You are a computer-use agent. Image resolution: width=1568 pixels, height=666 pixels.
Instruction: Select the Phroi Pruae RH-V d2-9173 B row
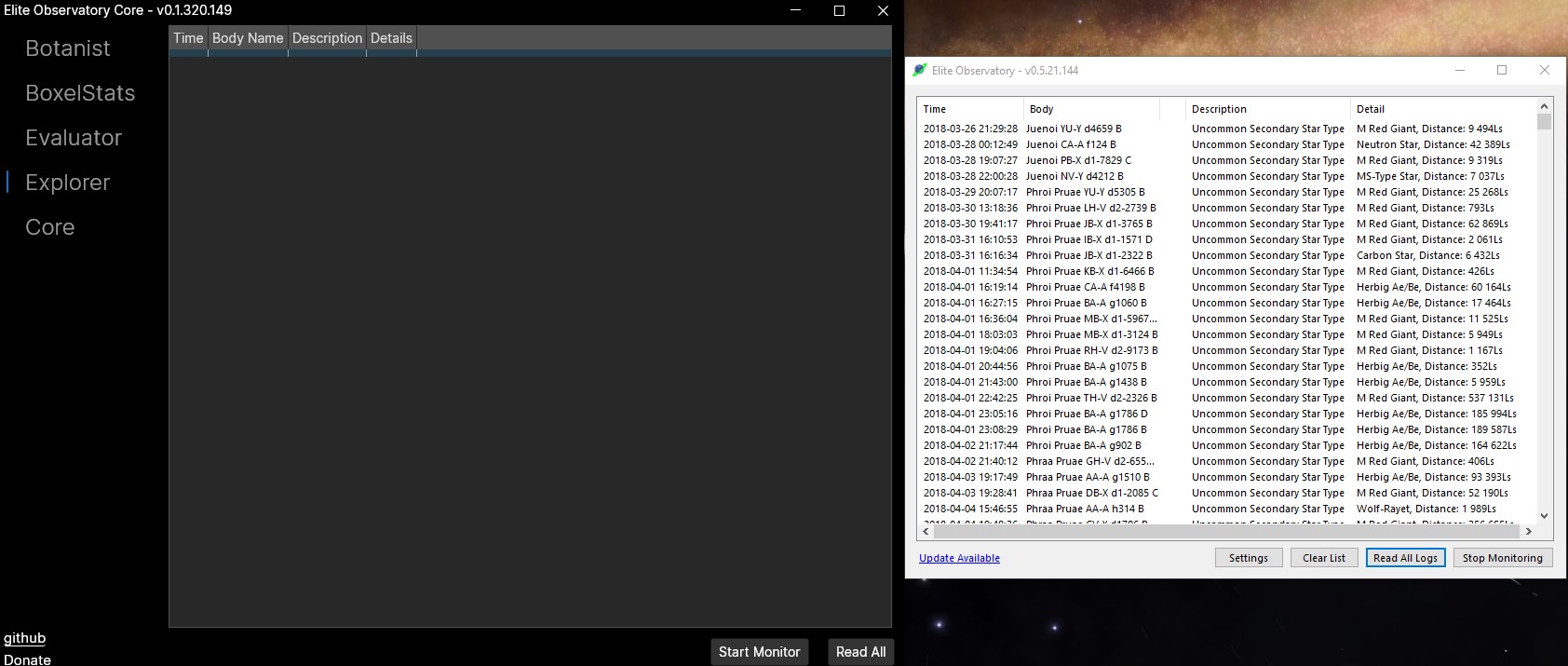point(1226,350)
